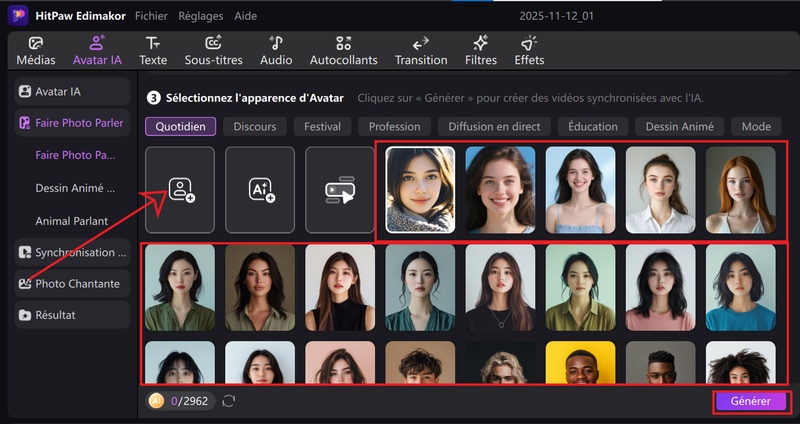Select the woman avatar on peach background
The image size is (800, 424).
(x=340, y=362)
